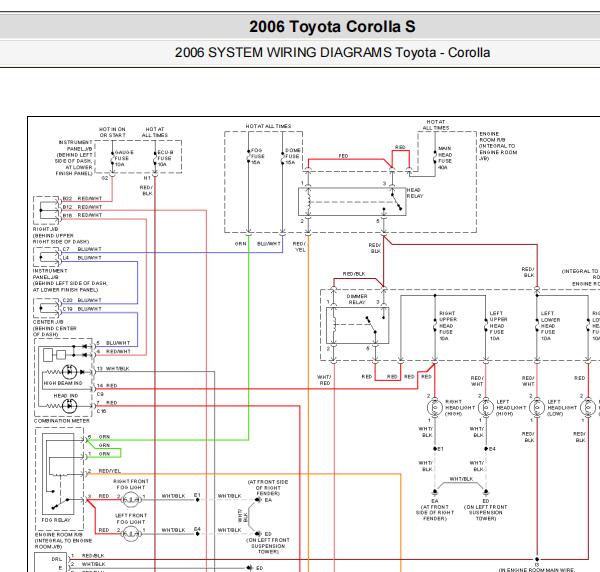
Task: Select the DRL connector label
Action: pyautogui.click(x=57, y=559)
